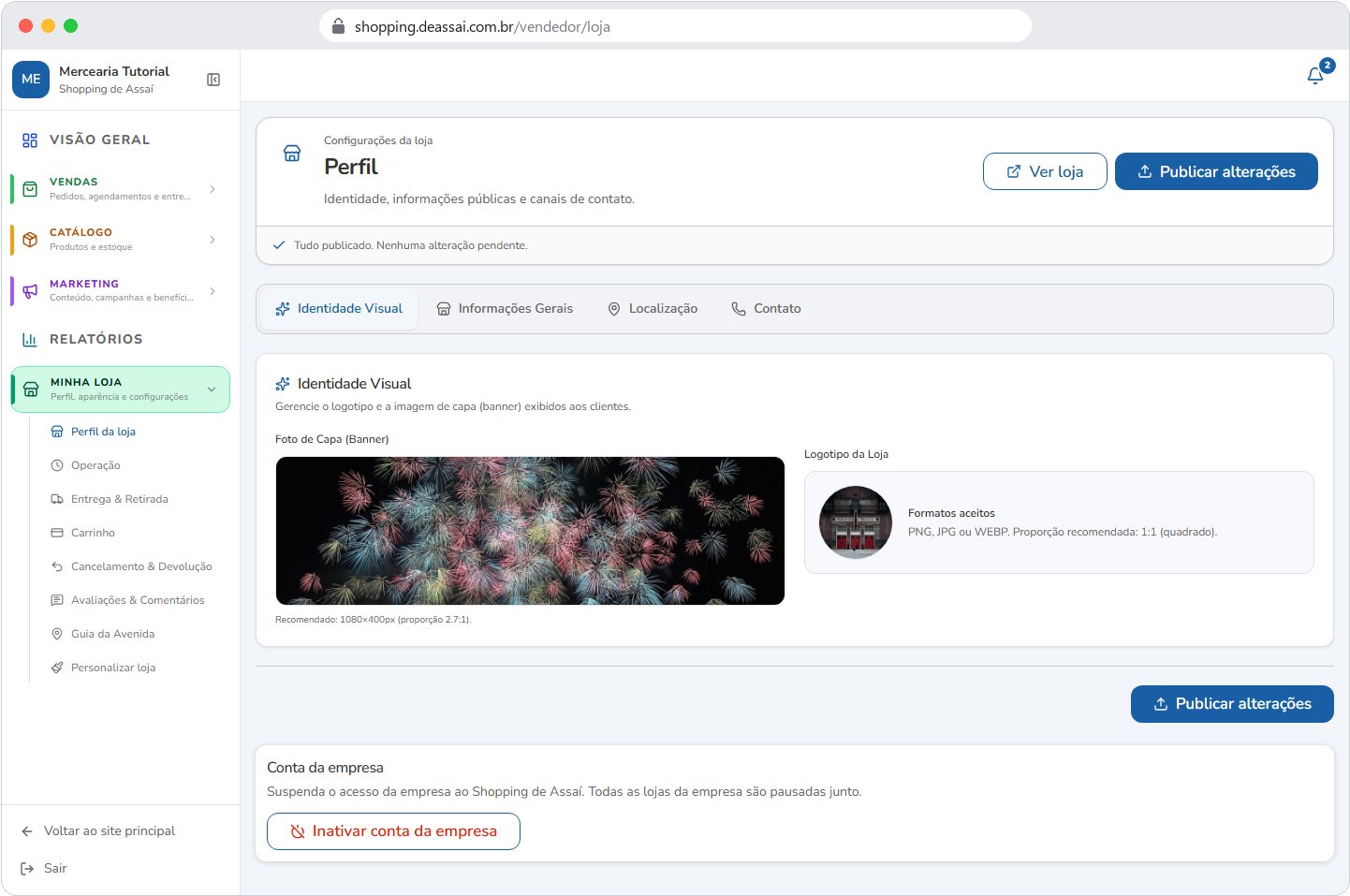Image resolution: width=1350 pixels, height=896 pixels.
Task: Click the Sair logout icon
Action: [27, 869]
